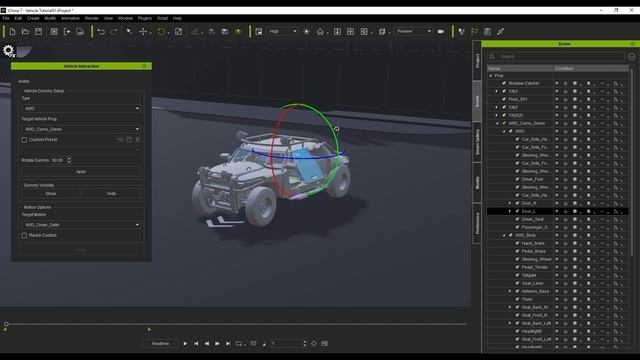Increase Rotate Dummy value with the spinner
This screenshot has height=360, width=640.
pos(69,158)
